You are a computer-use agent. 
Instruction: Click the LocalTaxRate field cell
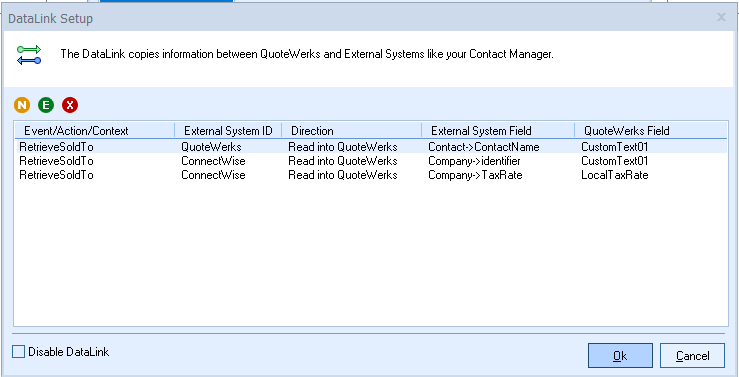click(615, 175)
